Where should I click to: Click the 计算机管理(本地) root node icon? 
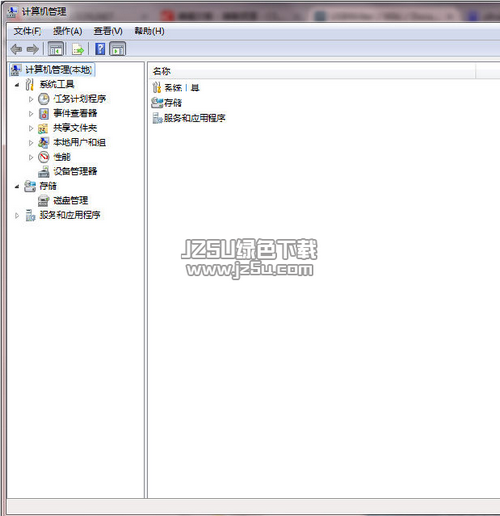16,70
